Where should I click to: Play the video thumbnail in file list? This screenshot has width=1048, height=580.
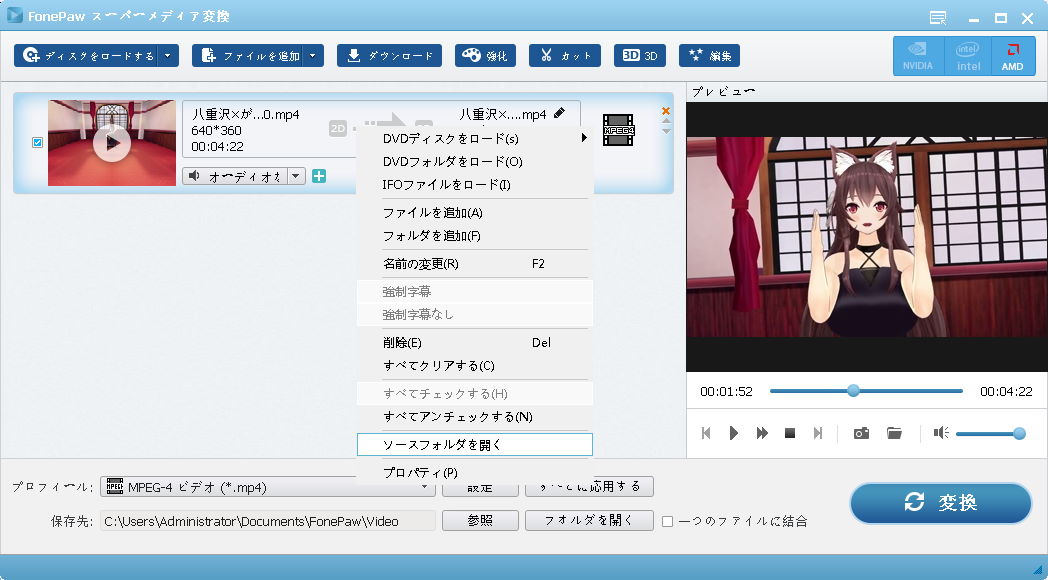click(112, 143)
